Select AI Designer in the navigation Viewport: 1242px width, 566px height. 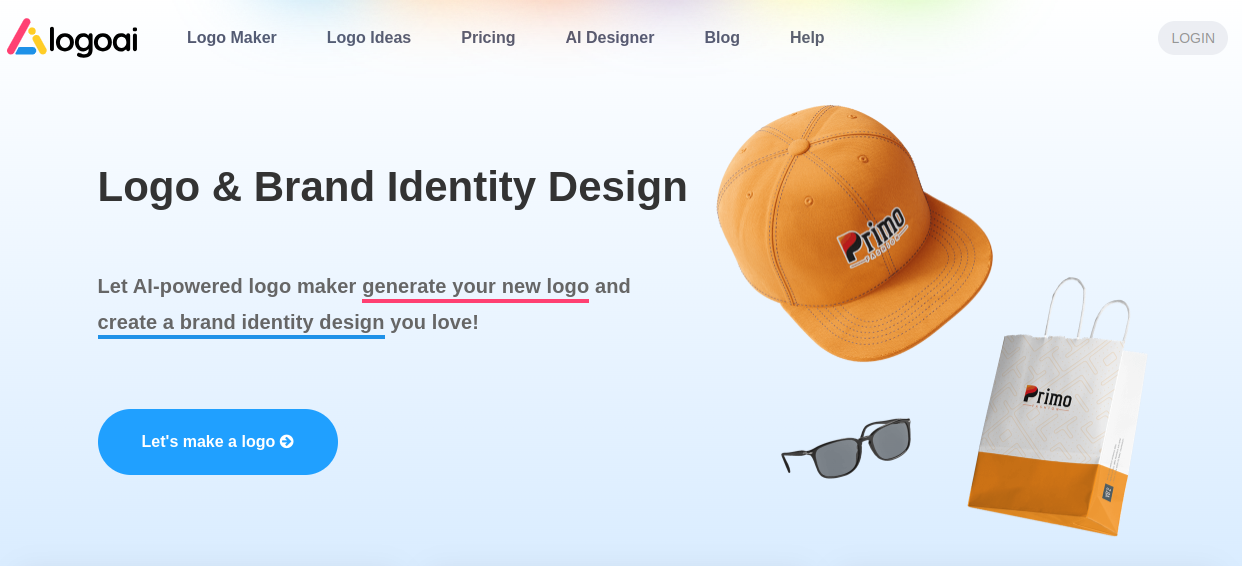pyautogui.click(x=609, y=38)
